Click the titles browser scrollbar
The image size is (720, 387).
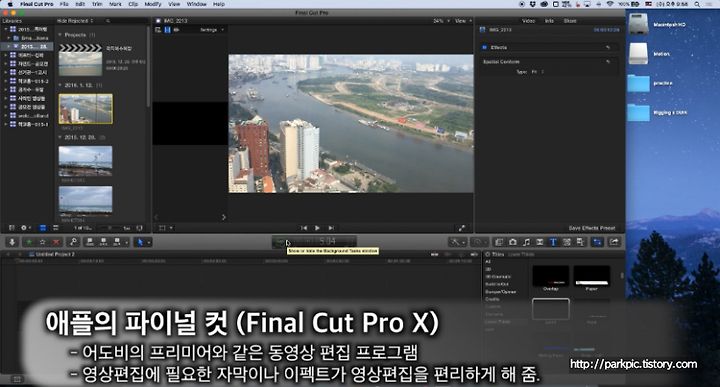click(622, 276)
